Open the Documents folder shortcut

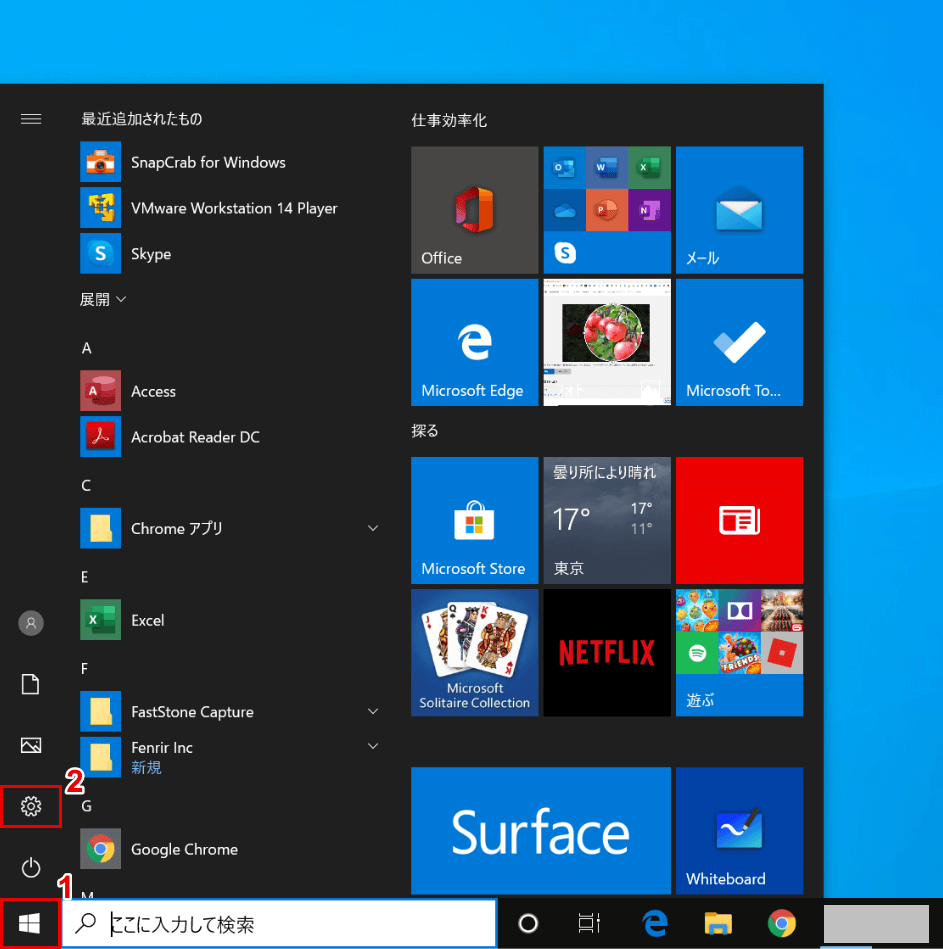tap(31, 684)
